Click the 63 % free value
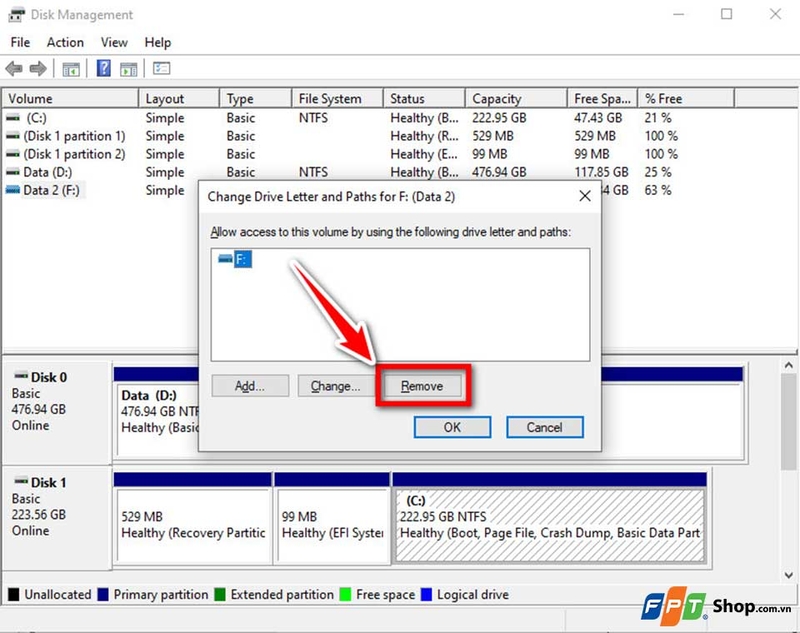The width and height of the screenshot is (800, 633). click(x=658, y=190)
